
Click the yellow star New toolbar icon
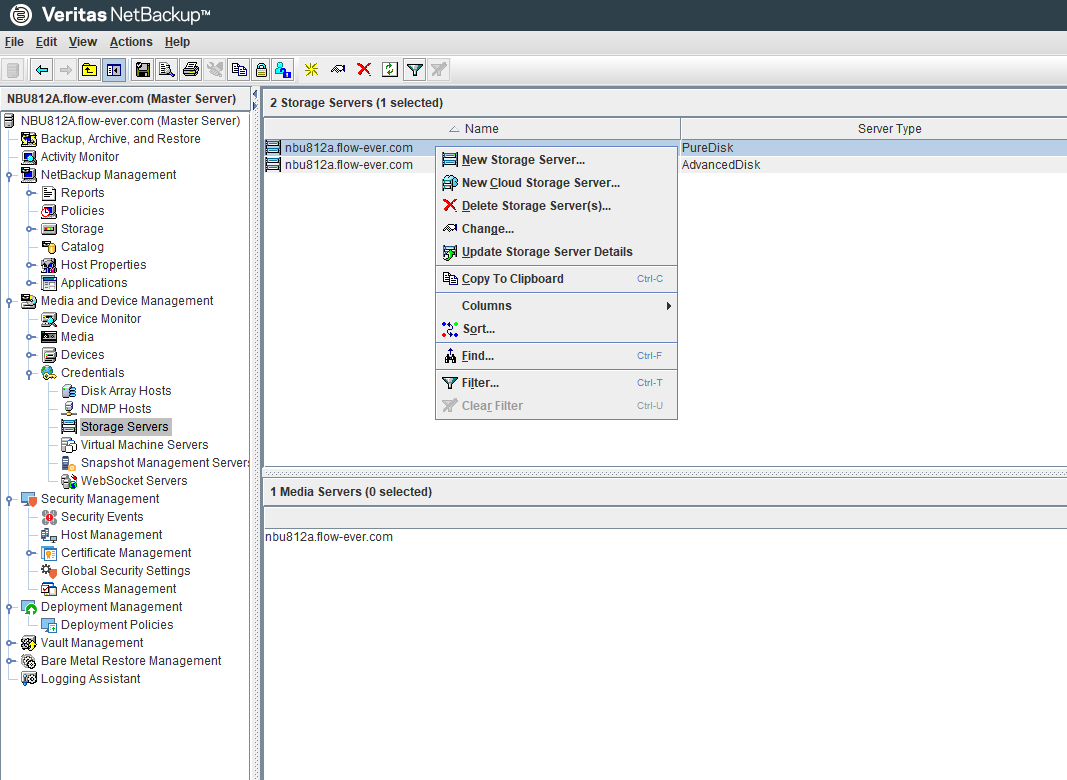pos(312,69)
